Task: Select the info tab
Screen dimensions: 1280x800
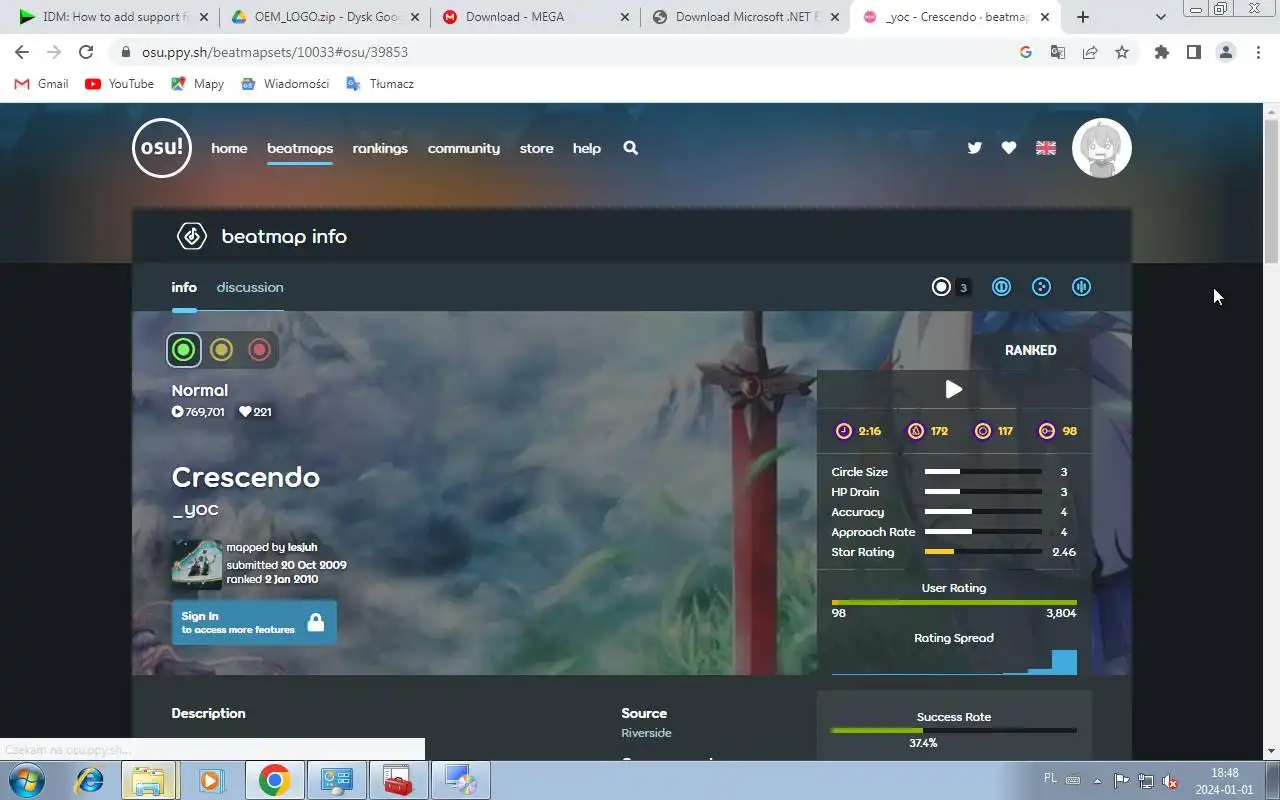Action: tap(184, 287)
